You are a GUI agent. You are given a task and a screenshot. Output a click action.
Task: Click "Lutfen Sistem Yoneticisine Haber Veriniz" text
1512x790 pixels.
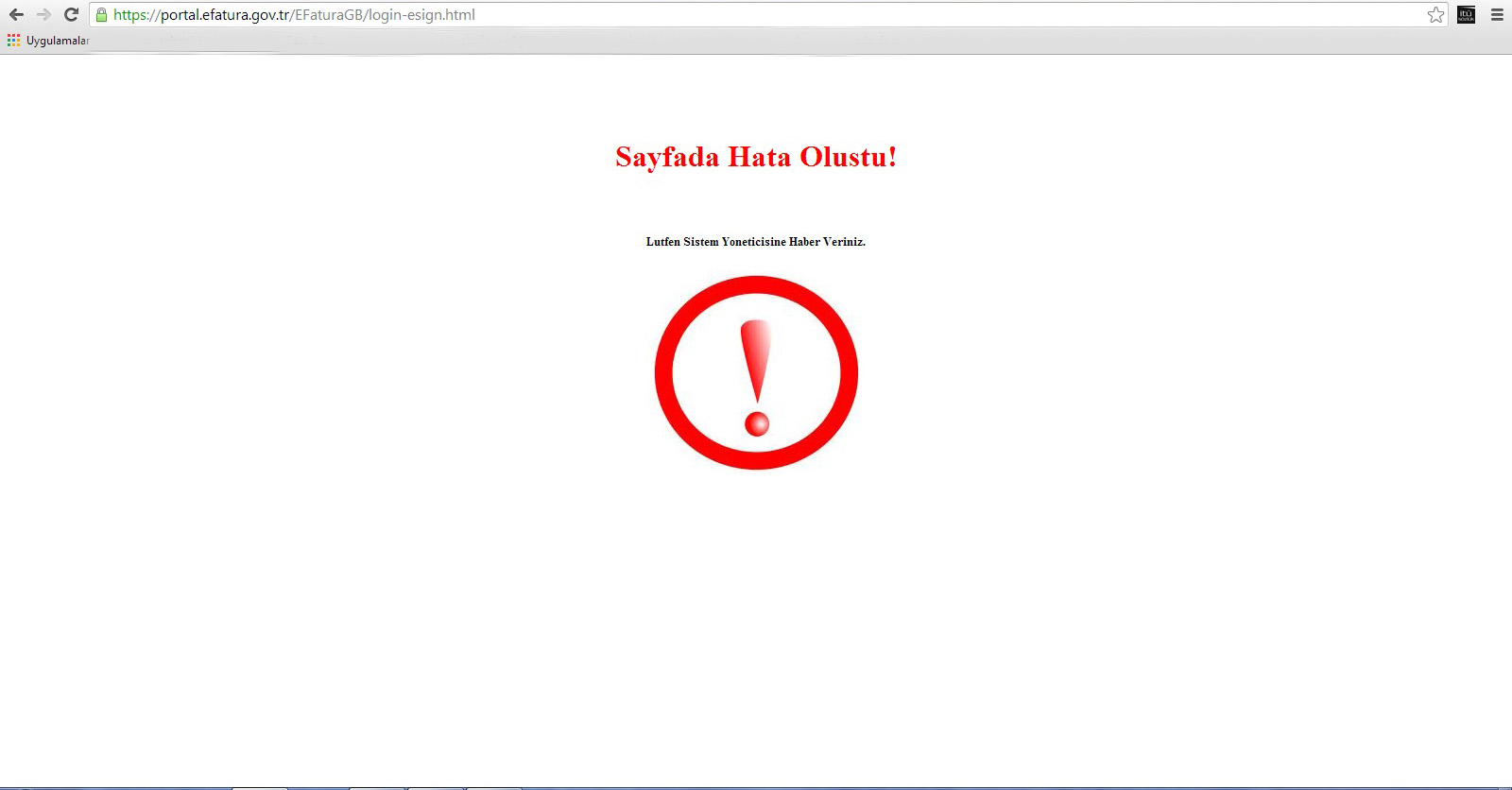tap(755, 242)
